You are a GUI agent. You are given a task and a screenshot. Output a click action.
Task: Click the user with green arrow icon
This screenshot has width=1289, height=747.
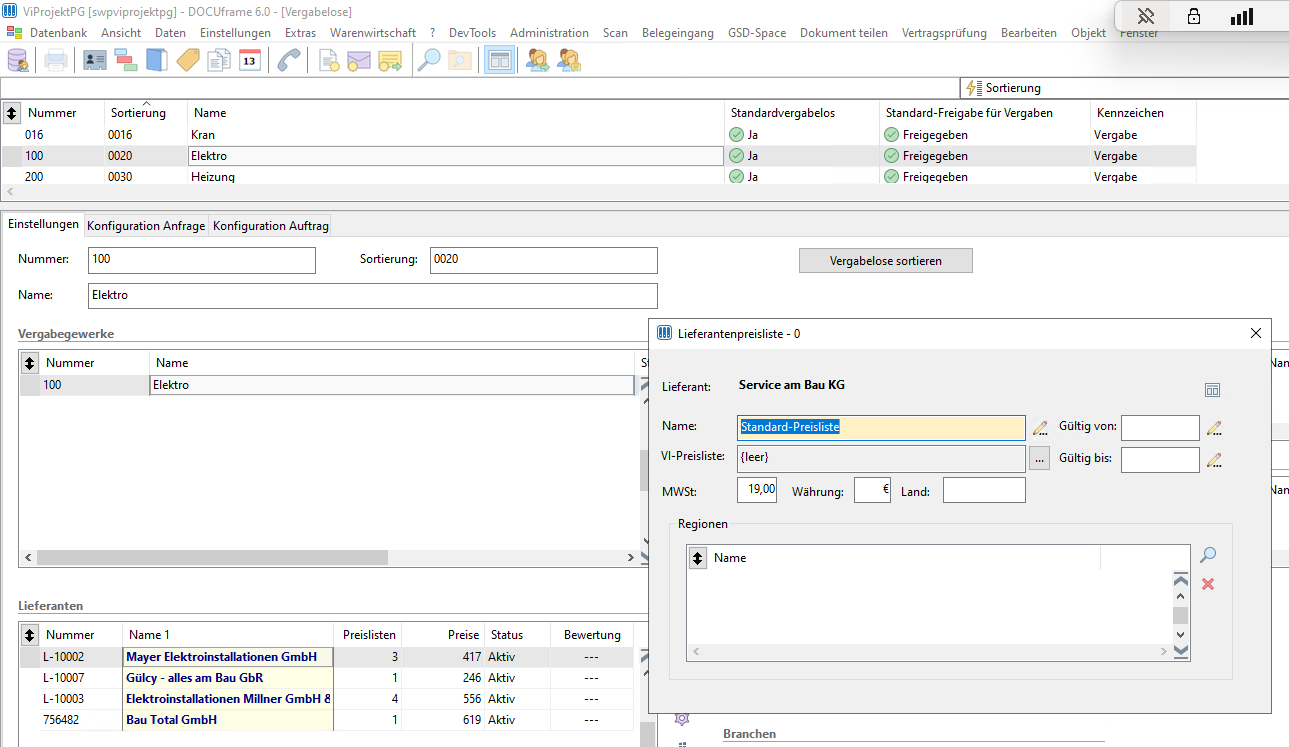coord(538,60)
